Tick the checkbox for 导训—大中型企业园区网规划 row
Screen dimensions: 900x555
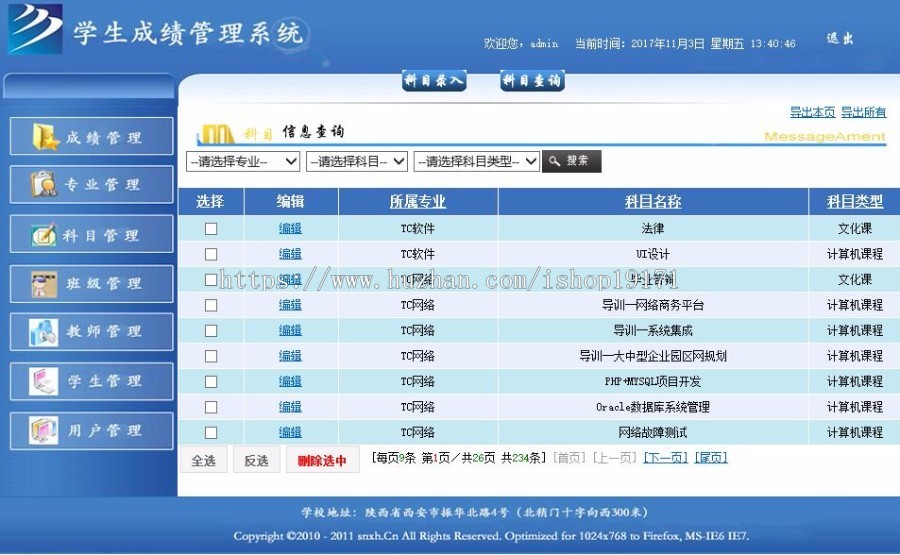tap(211, 356)
